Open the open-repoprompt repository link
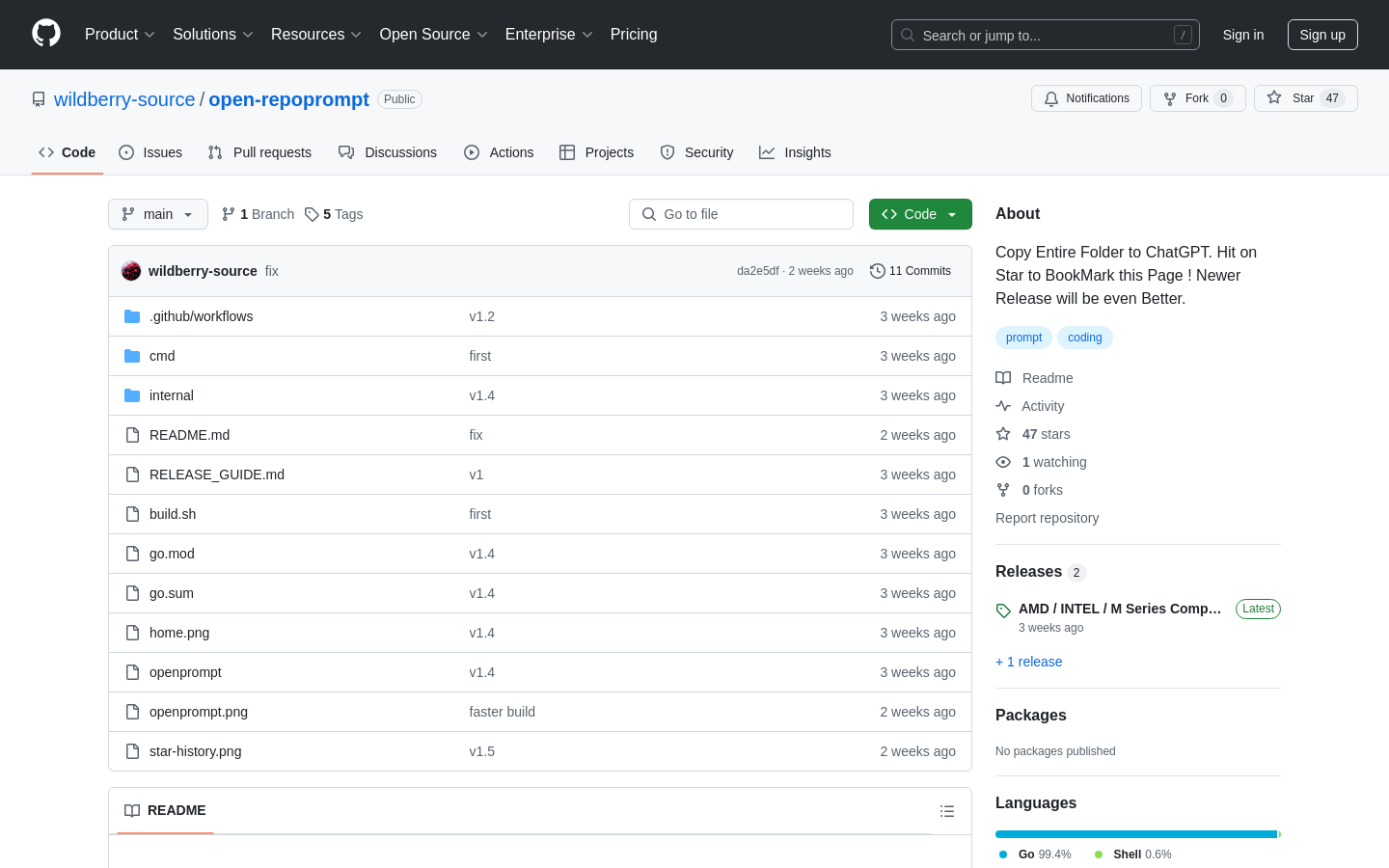 click(x=288, y=99)
